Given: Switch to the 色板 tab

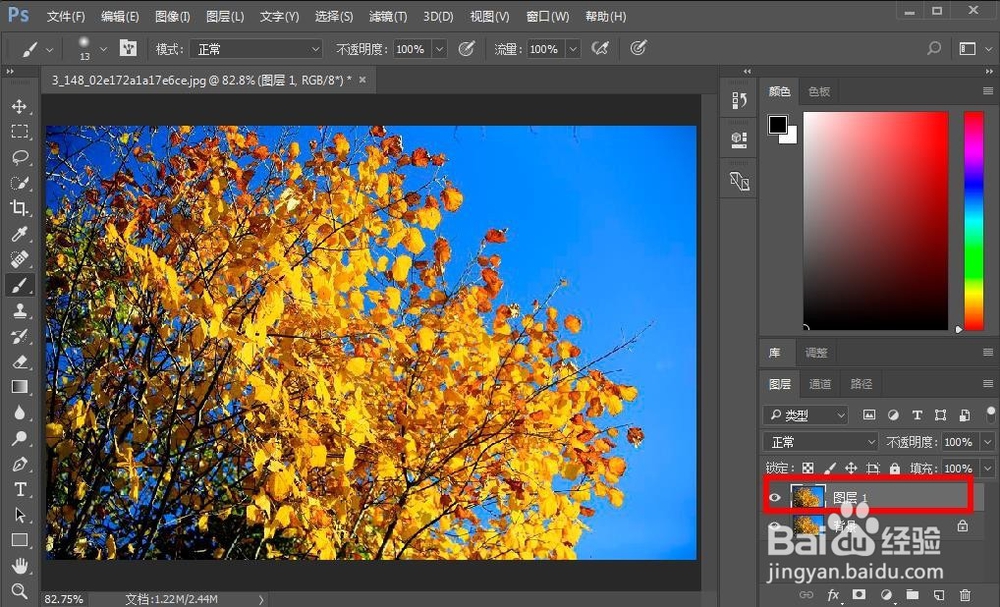Looking at the screenshot, I should tap(819, 92).
